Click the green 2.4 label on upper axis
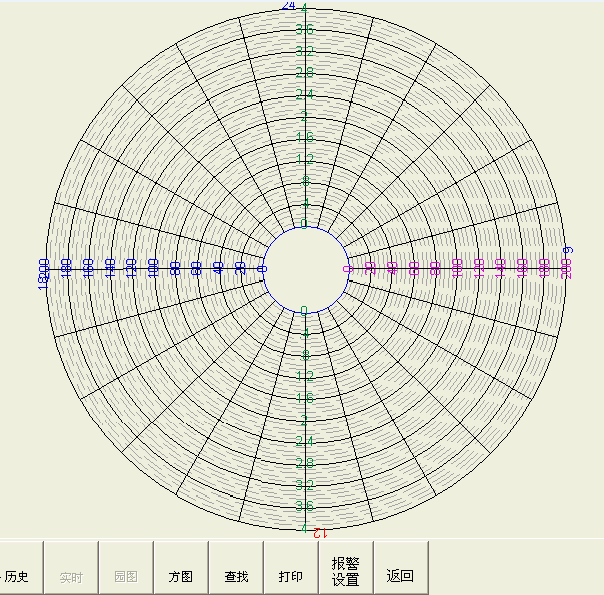This screenshot has height=595, width=604. coord(305,95)
